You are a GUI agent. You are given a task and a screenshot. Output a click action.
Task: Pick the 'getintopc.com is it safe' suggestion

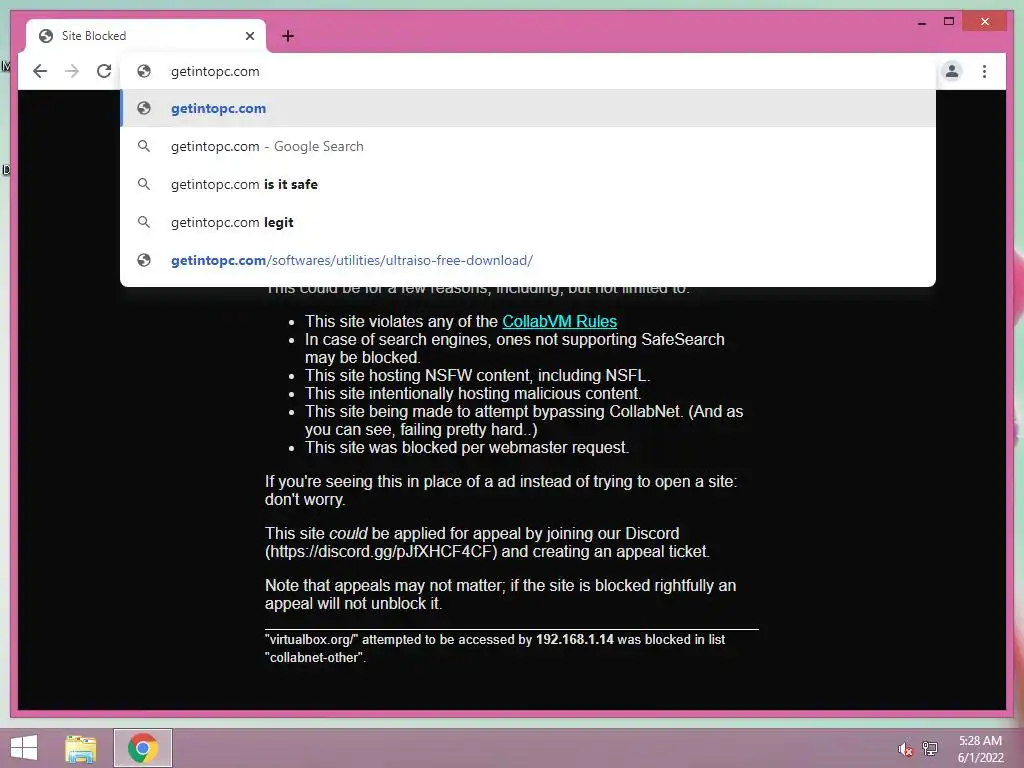[x=528, y=184]
